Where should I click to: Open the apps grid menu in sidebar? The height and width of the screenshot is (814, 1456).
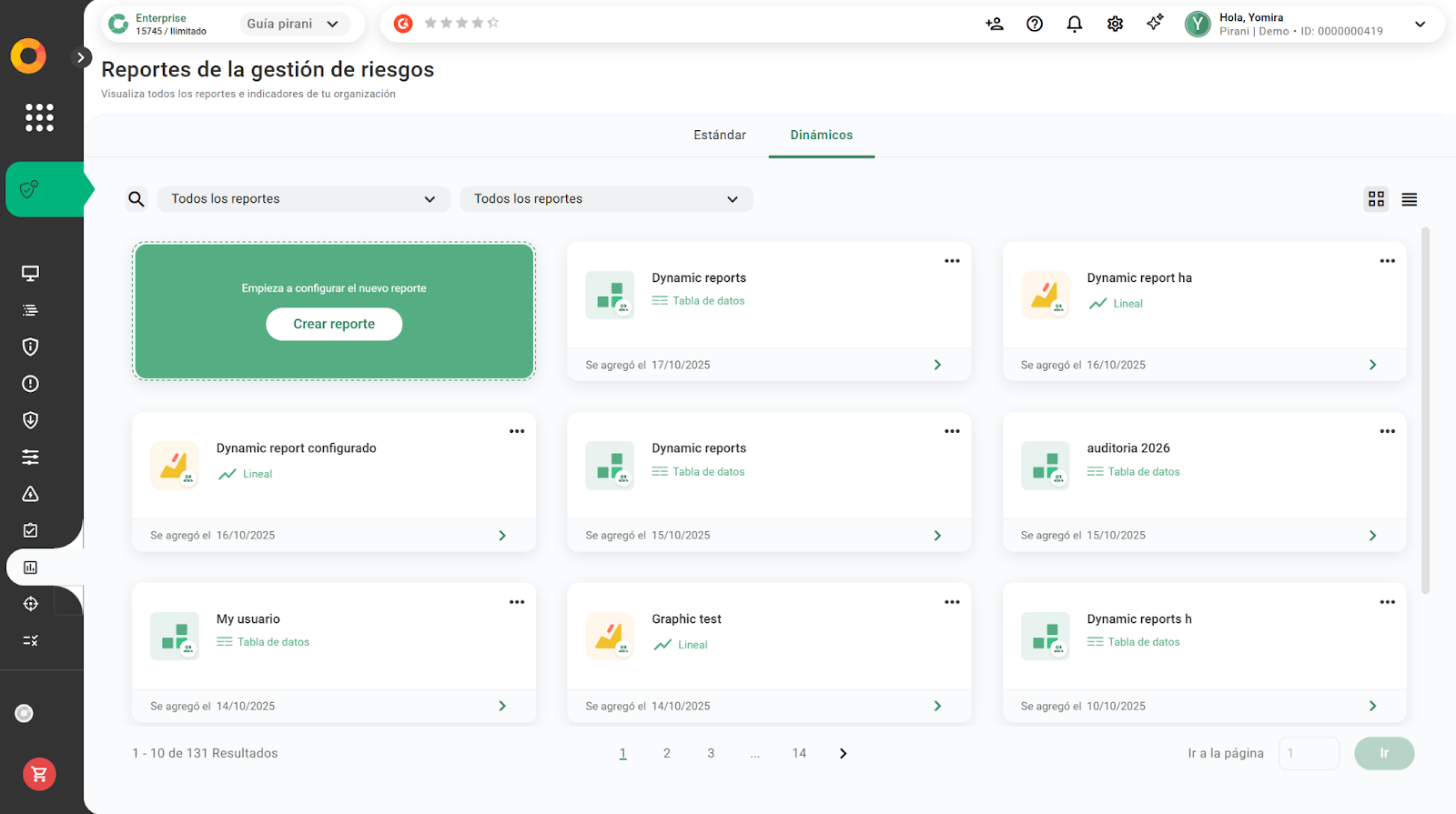tap(39, 117)
